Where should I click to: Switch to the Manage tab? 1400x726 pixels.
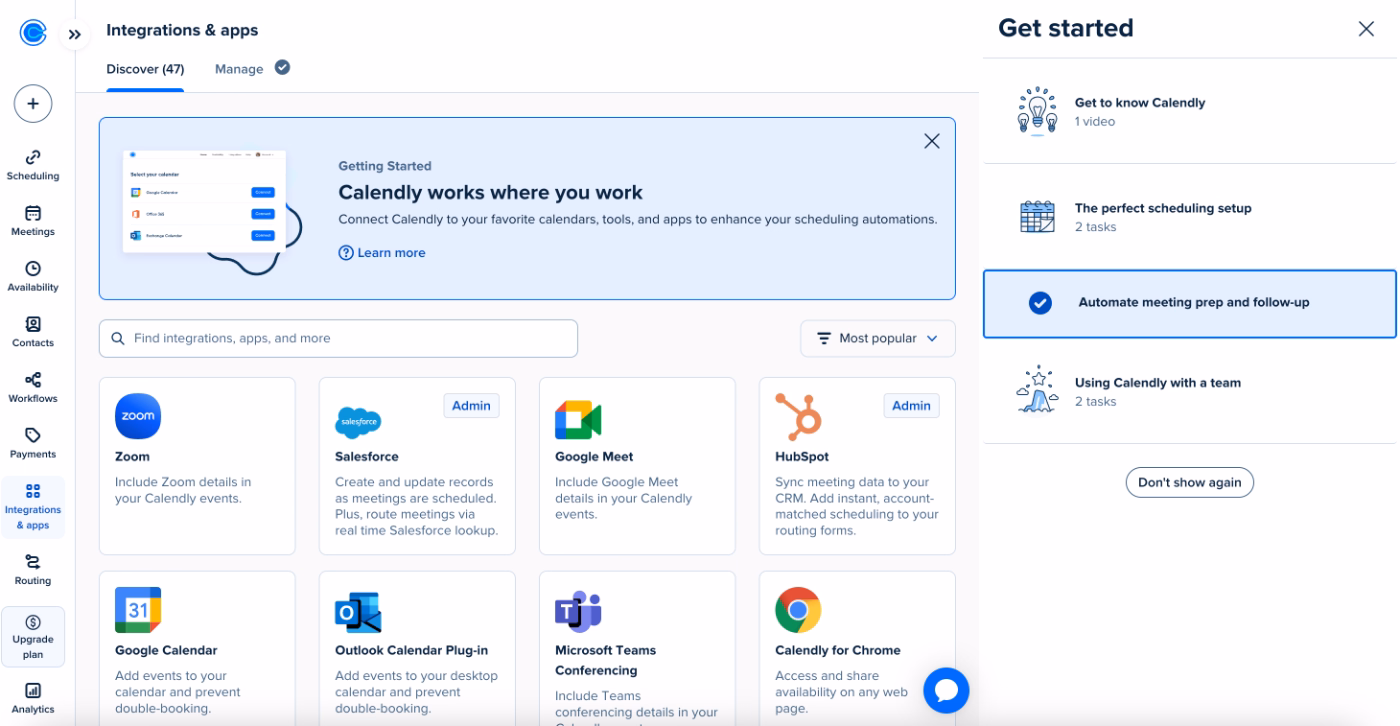point(252,68)
